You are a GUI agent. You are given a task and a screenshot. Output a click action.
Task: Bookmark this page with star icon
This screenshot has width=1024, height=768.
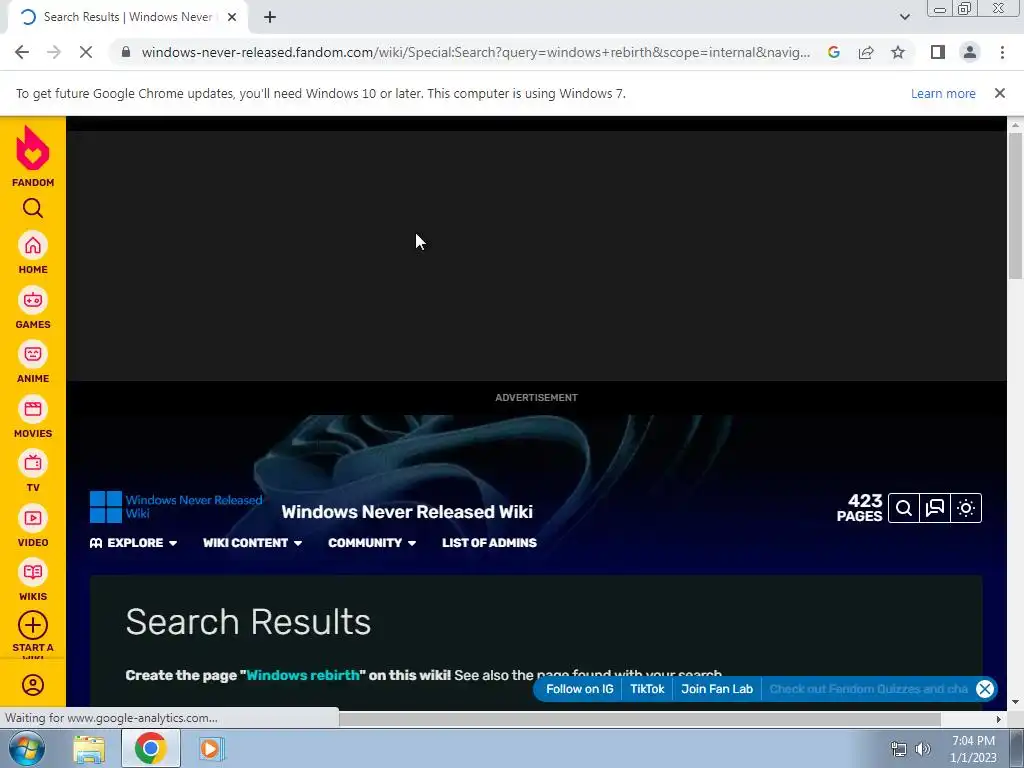898,52
